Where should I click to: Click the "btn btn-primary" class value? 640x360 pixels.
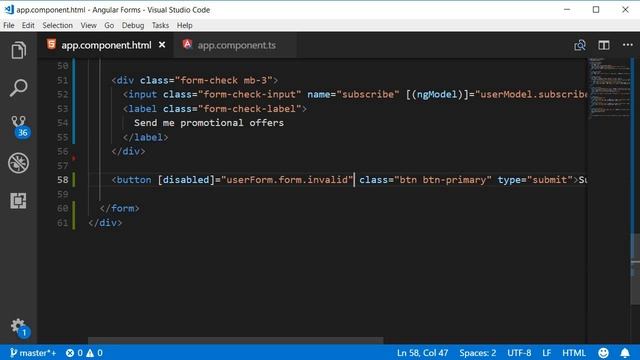click(x=443, y=180)
